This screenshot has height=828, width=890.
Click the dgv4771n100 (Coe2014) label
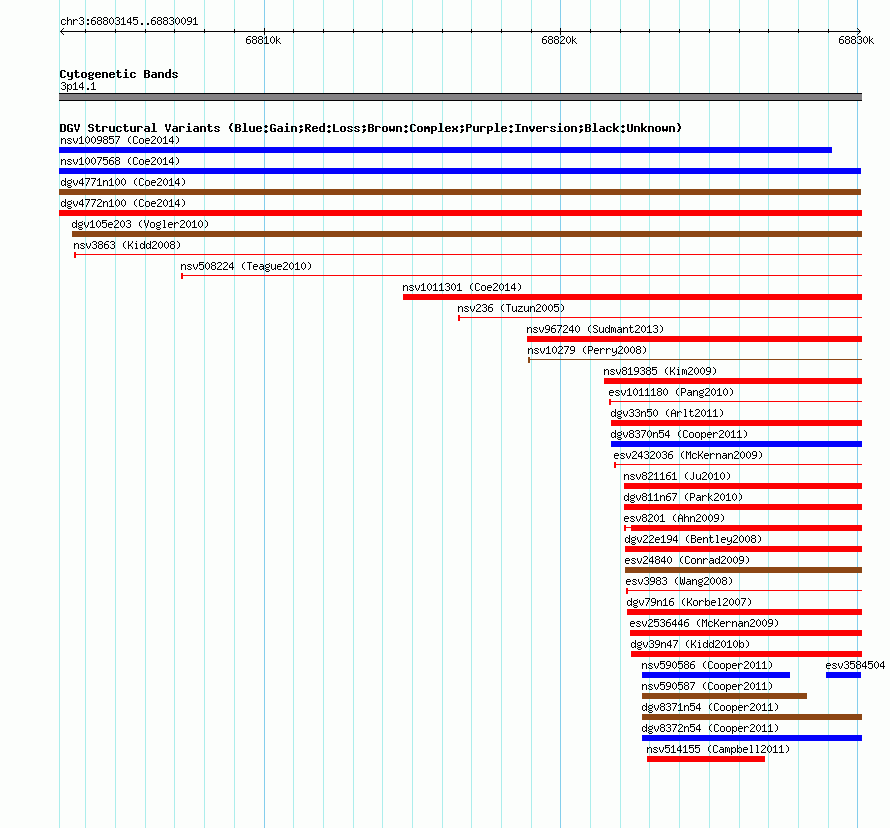[x=123, y=182]
